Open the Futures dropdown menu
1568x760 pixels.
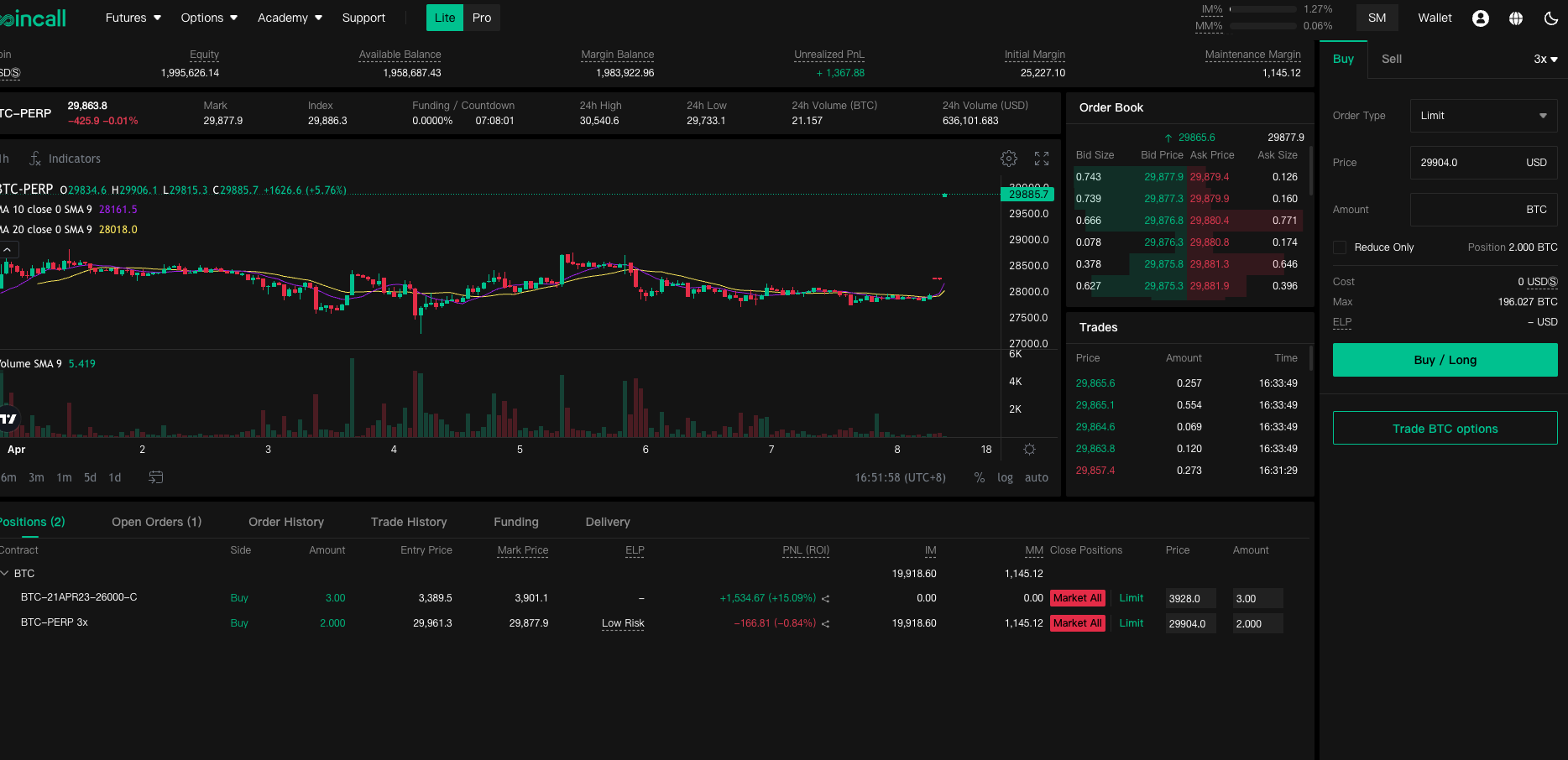133,18
